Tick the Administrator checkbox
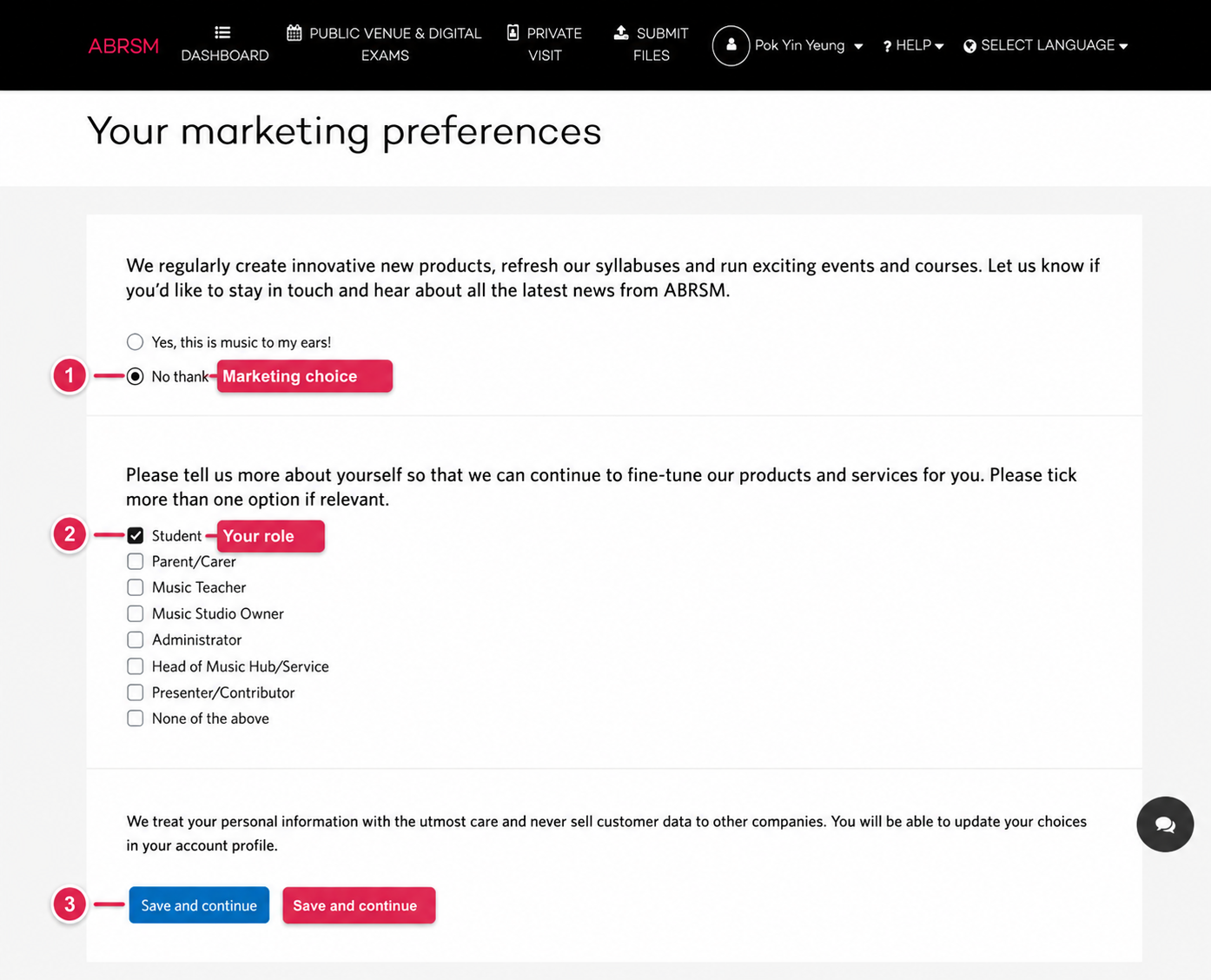Image resolution: width=1211 pixels, height=980 pixels. point(135,639)
